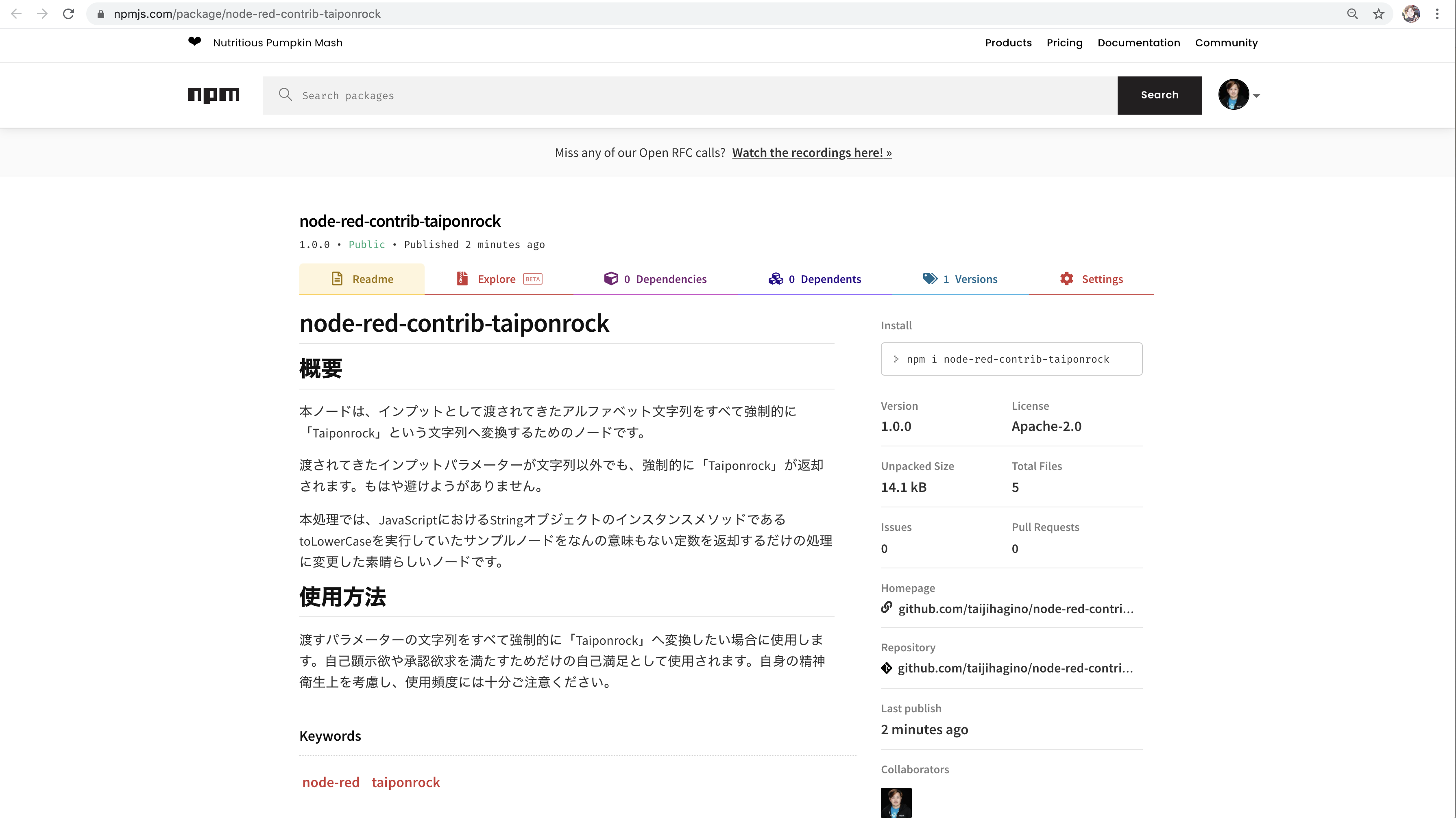Click the homepage link chain icon

point(886,607)
